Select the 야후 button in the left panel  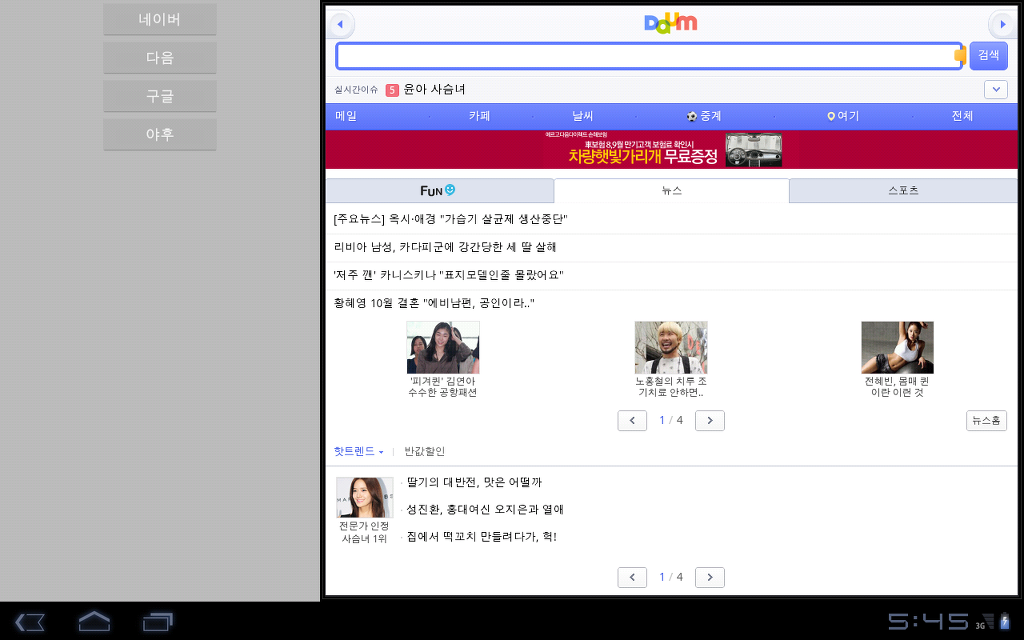coord(159,135)
